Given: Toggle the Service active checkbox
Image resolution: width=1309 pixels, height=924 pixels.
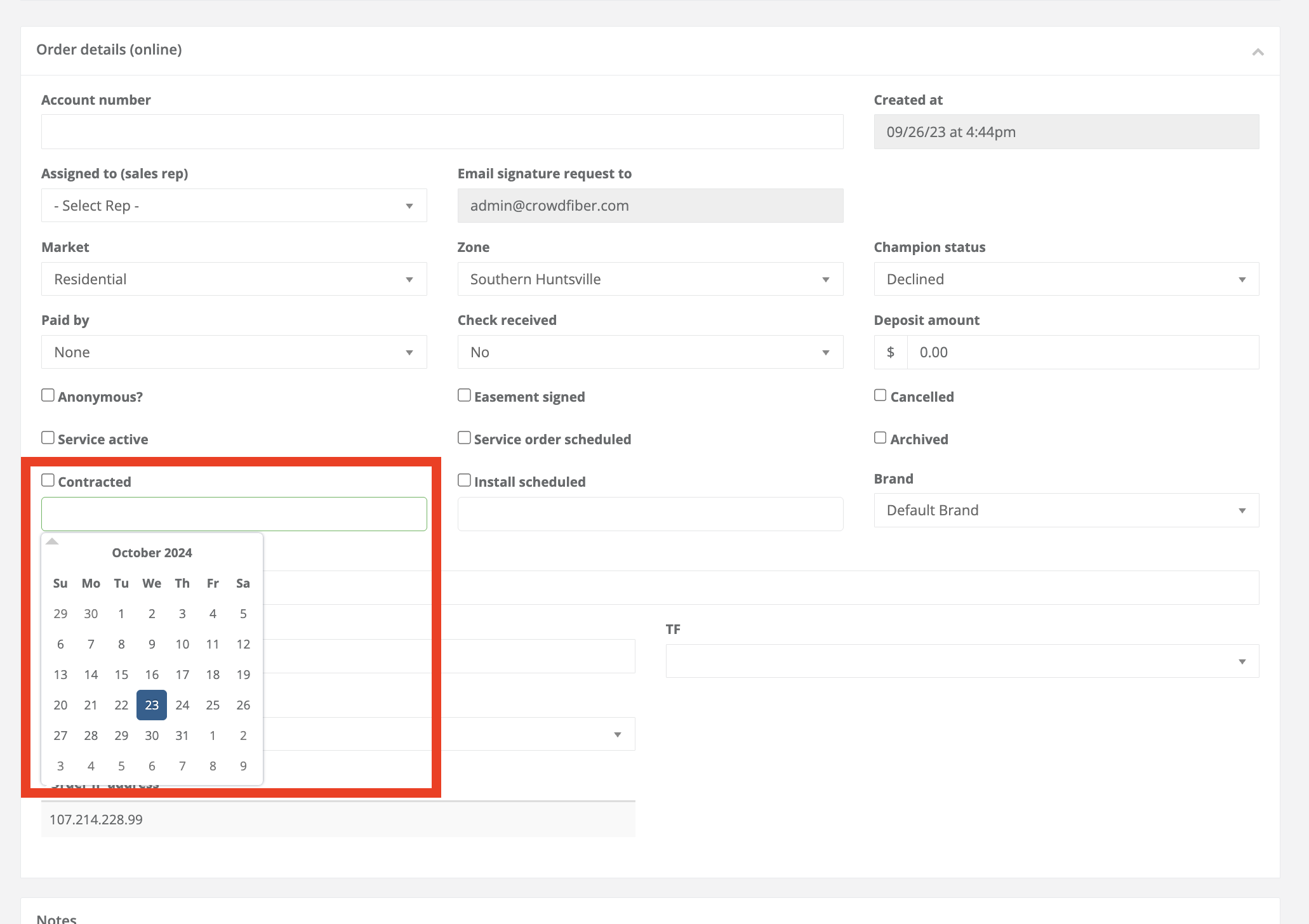Looking at the screenshot, I should (48, 437).
